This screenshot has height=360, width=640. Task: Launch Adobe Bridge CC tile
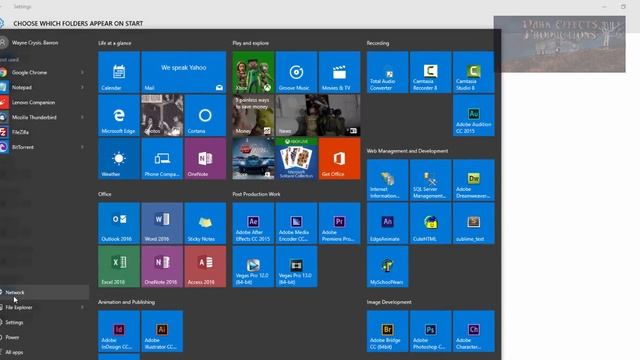click(387, 331)
